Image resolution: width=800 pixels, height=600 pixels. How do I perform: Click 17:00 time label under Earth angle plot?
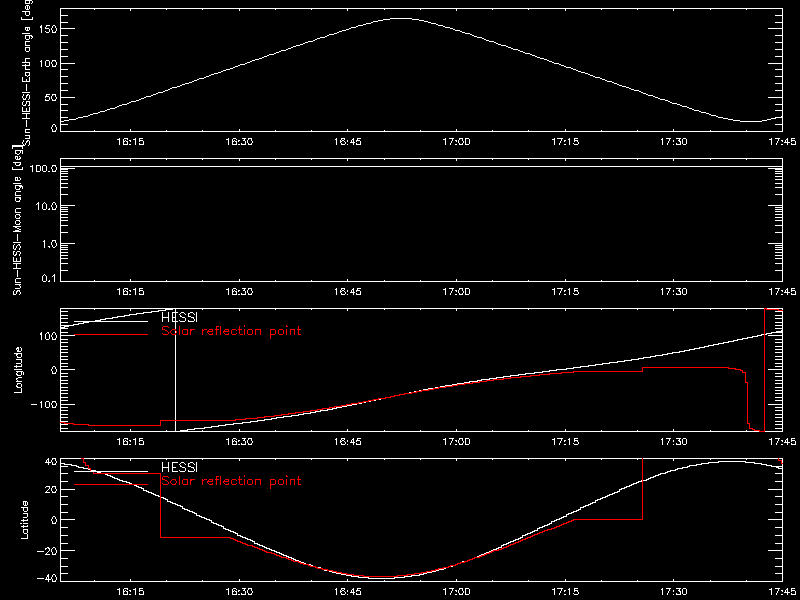tap(457, 142)
